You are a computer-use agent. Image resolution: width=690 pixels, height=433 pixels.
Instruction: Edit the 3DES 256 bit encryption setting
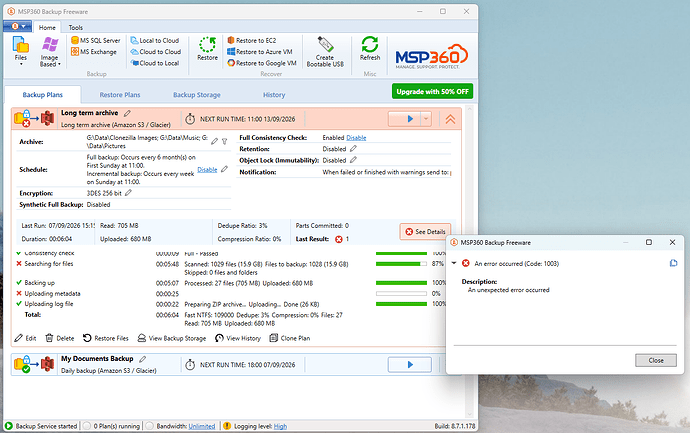point(128,193)
